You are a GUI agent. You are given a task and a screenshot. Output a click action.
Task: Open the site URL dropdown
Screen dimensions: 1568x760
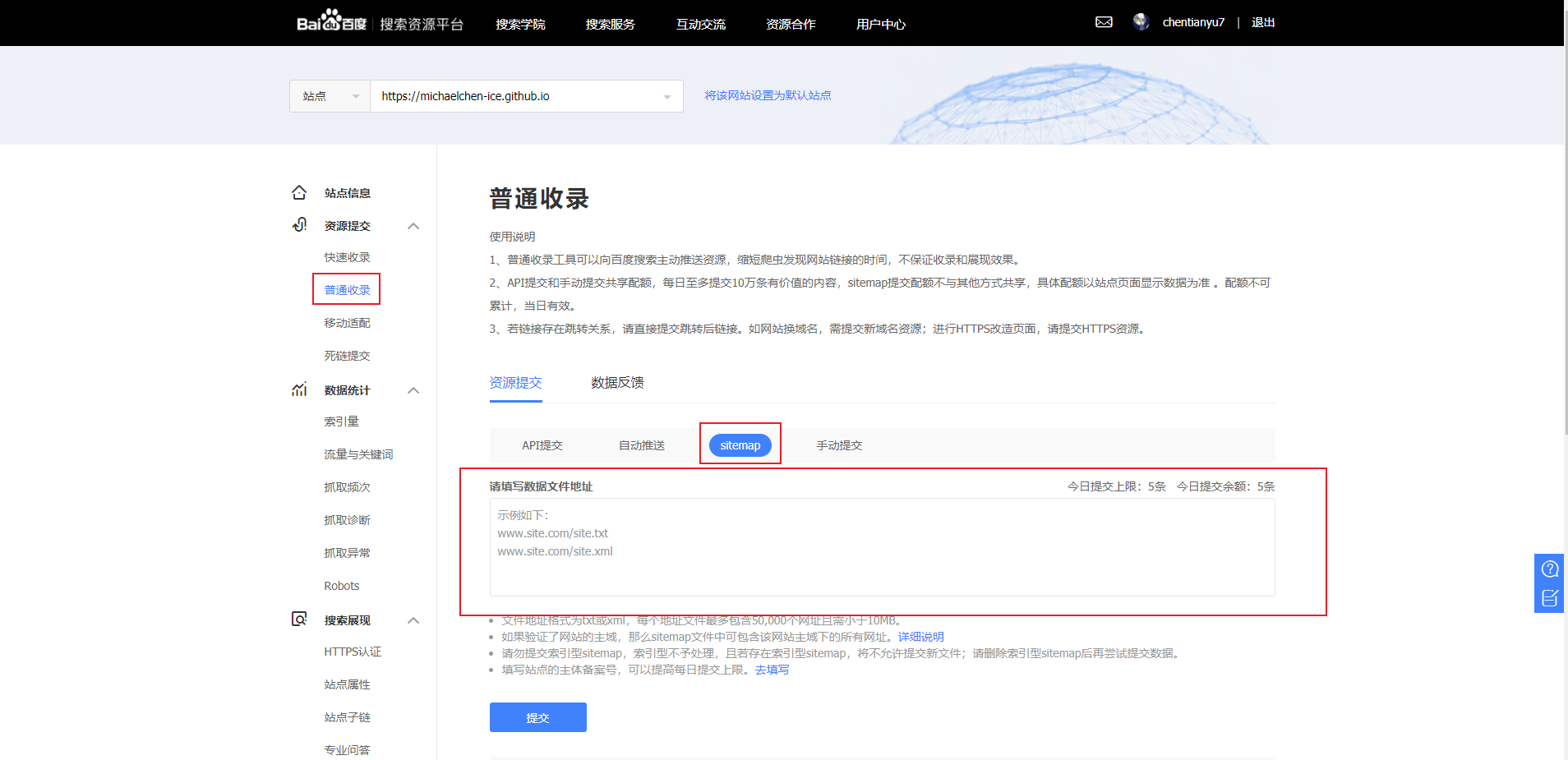[527, 96]
